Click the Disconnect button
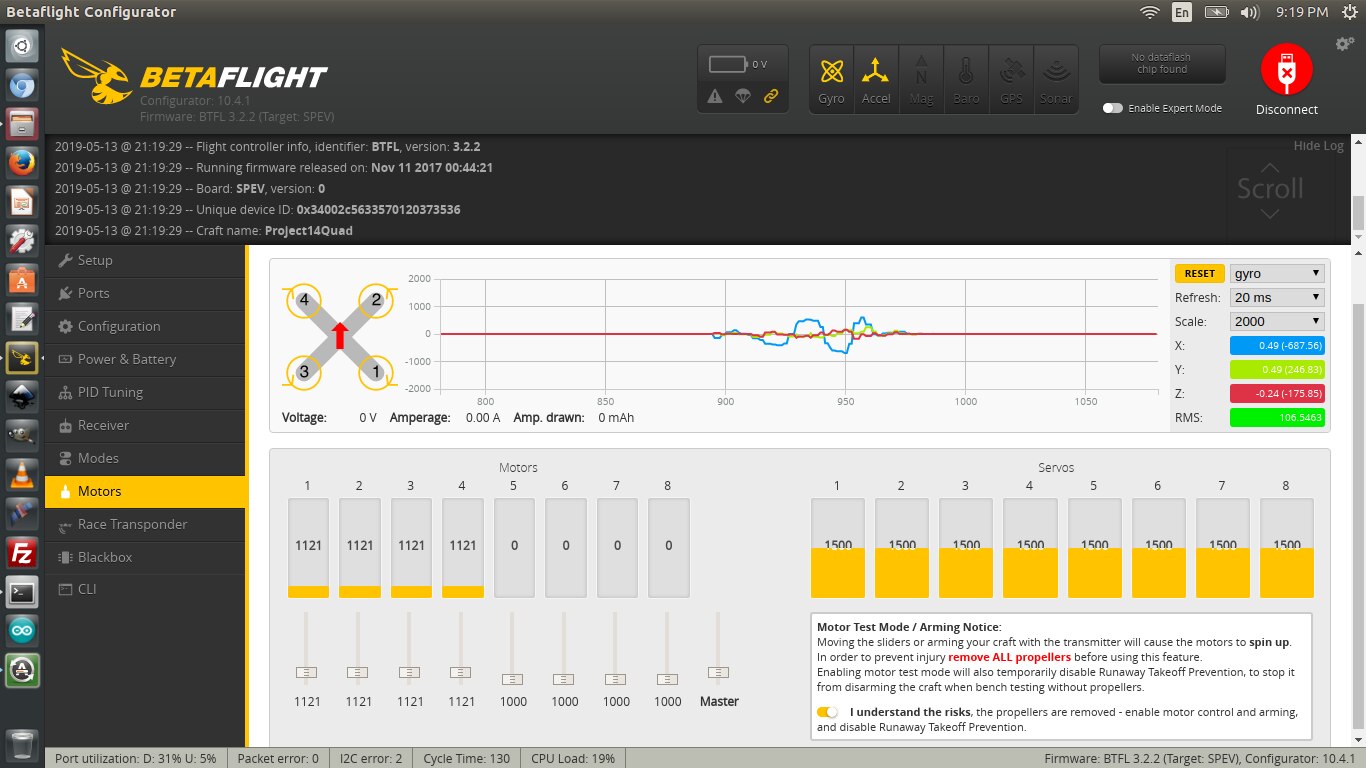 point(1287,81)
